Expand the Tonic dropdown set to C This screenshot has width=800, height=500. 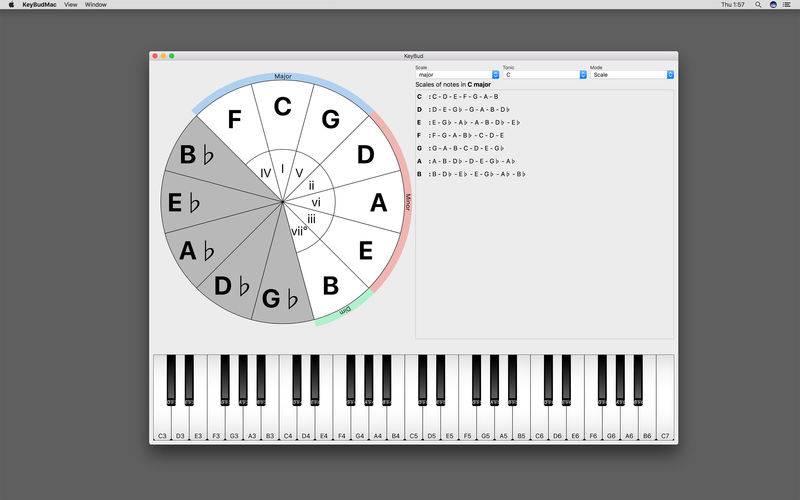(544, 75)
